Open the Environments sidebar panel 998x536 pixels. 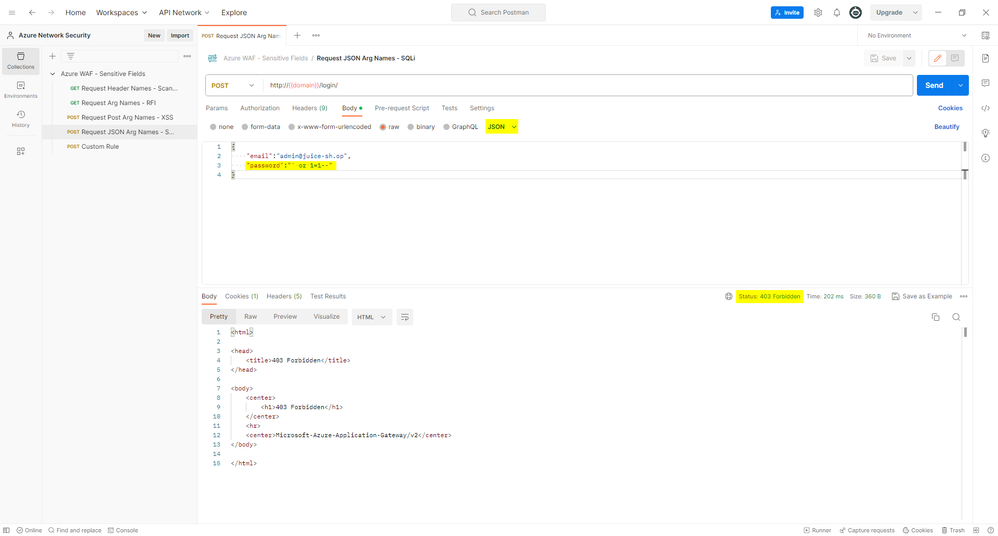pos(21,90)
